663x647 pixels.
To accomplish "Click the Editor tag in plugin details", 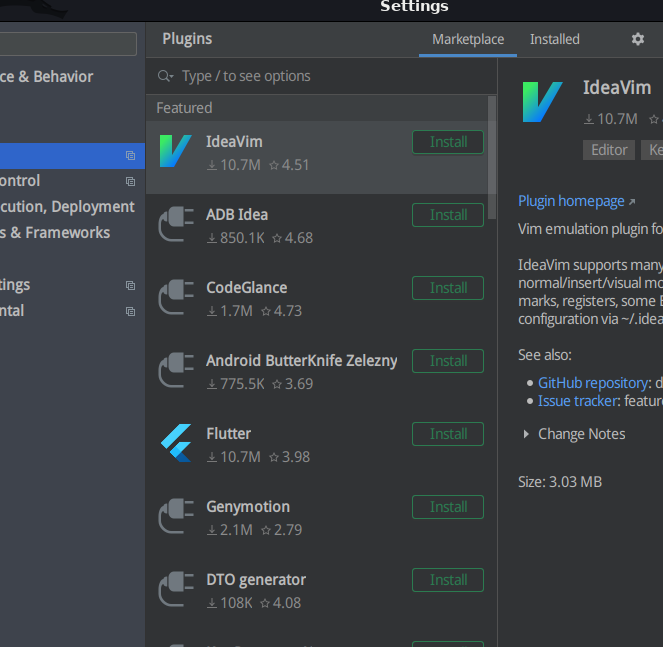I will pos(609,150).
